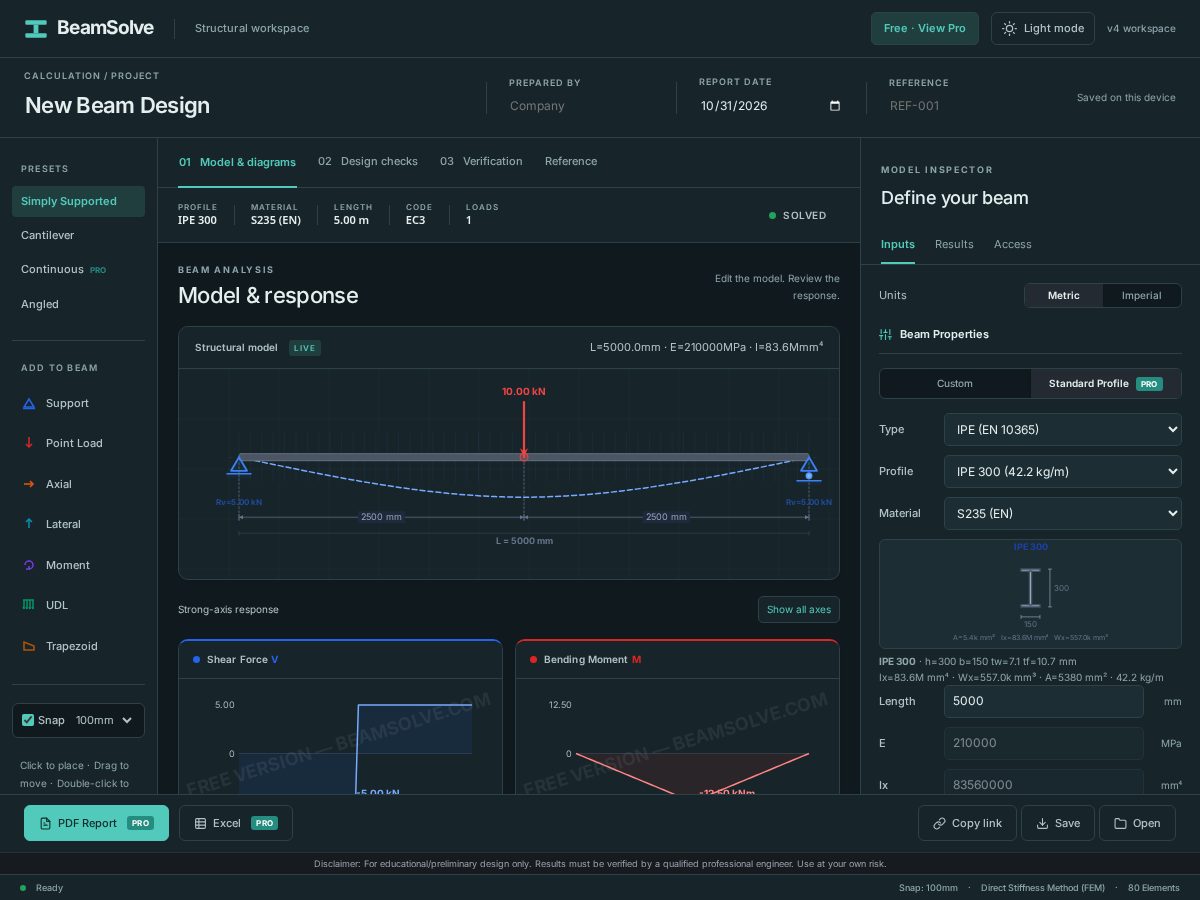Screen dimensions: 1200x900
Task: Open the 02 Design checks tab
Action: tap(368, 162)
